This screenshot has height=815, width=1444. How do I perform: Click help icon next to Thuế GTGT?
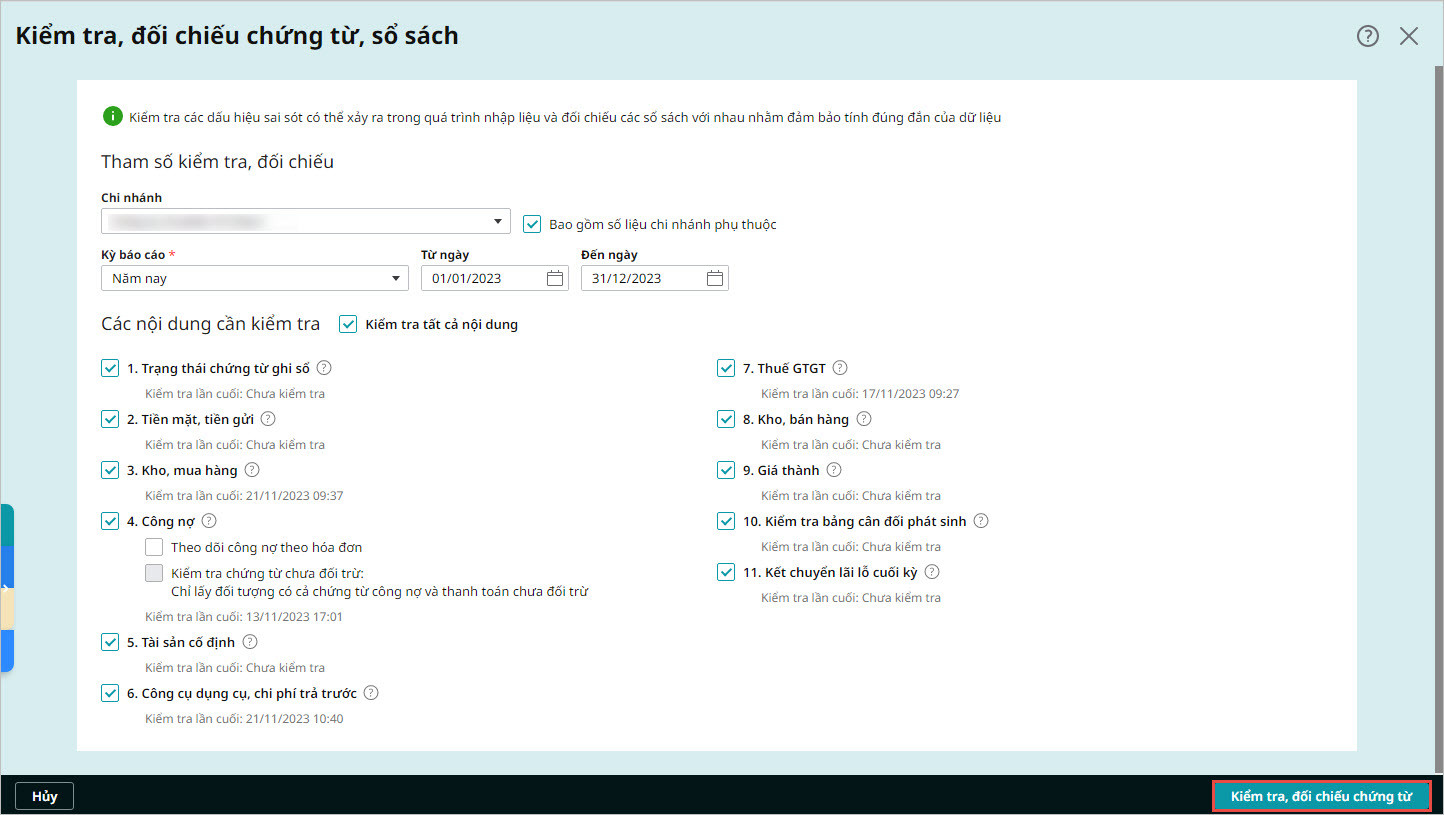pyautogui.click(x=840, y=368)
